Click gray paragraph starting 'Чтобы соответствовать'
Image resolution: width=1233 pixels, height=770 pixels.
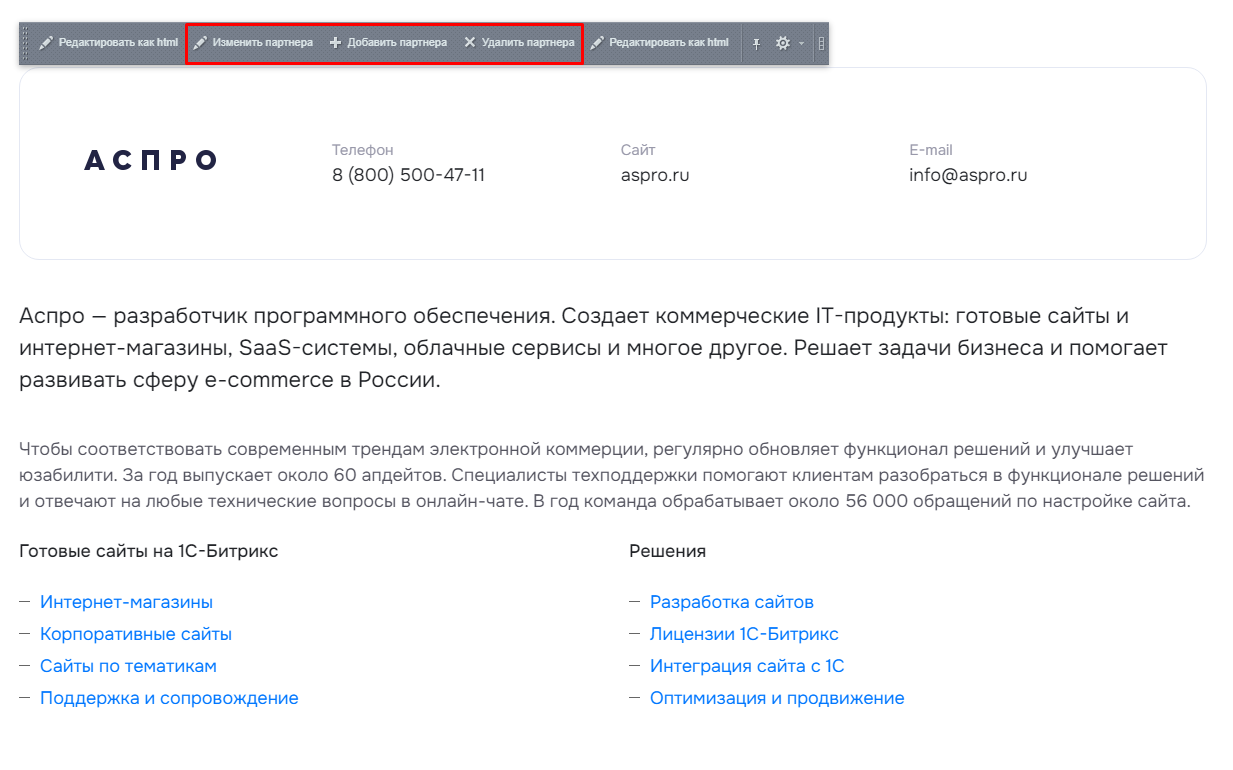point(612,476)
